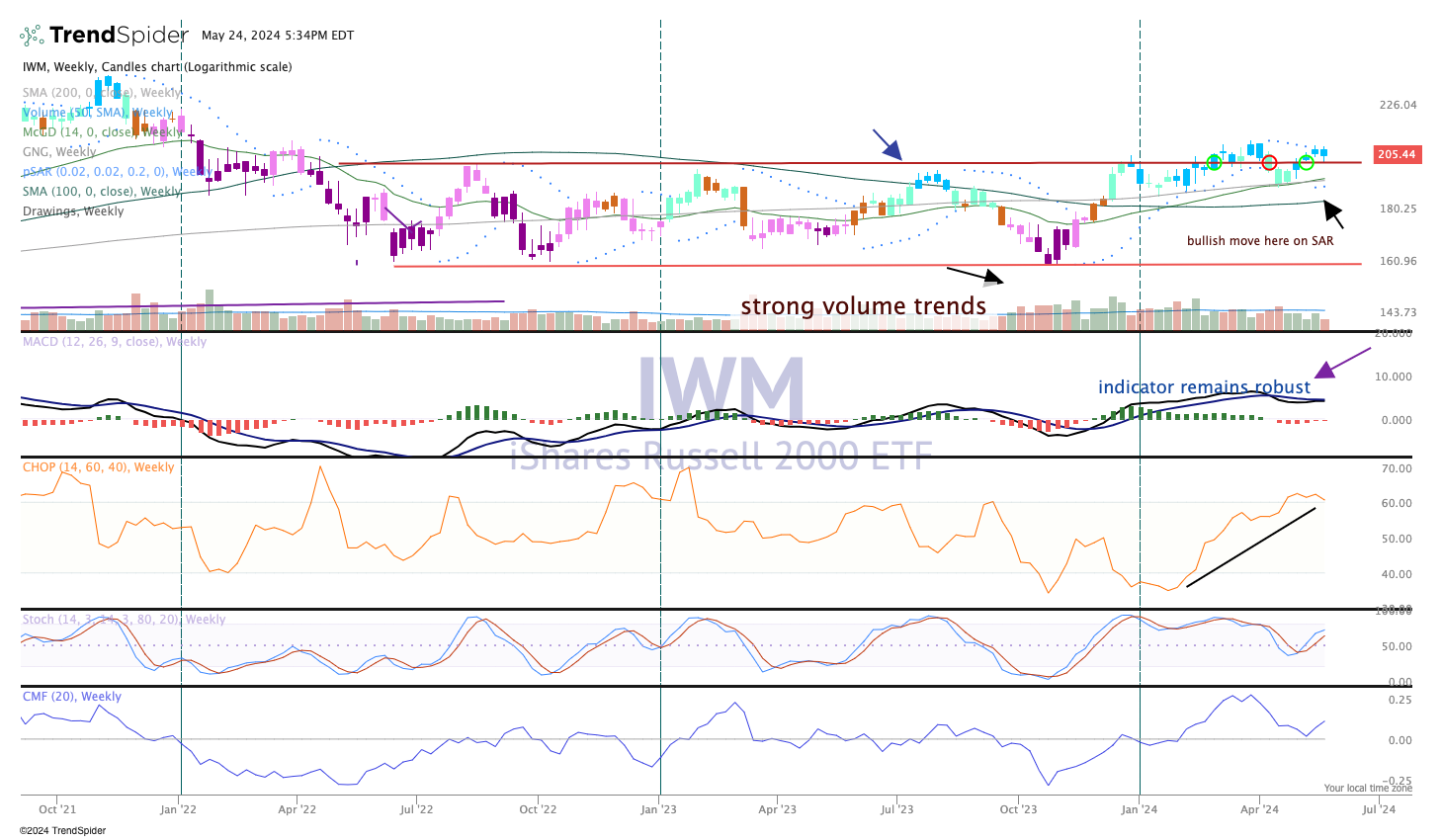Click the Jan '22 date on time axis

click(x=178, y=809)
